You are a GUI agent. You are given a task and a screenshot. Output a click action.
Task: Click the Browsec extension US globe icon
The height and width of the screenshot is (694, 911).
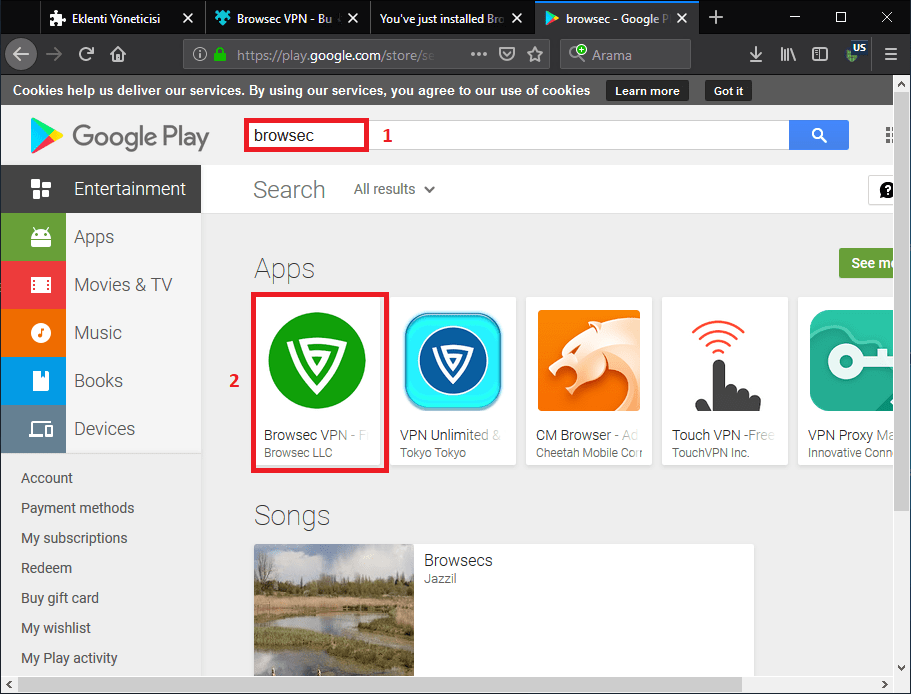(x=857, y=52)
